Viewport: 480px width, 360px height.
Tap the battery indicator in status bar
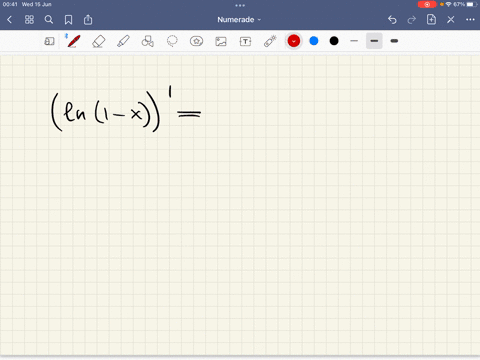[472, 4]
